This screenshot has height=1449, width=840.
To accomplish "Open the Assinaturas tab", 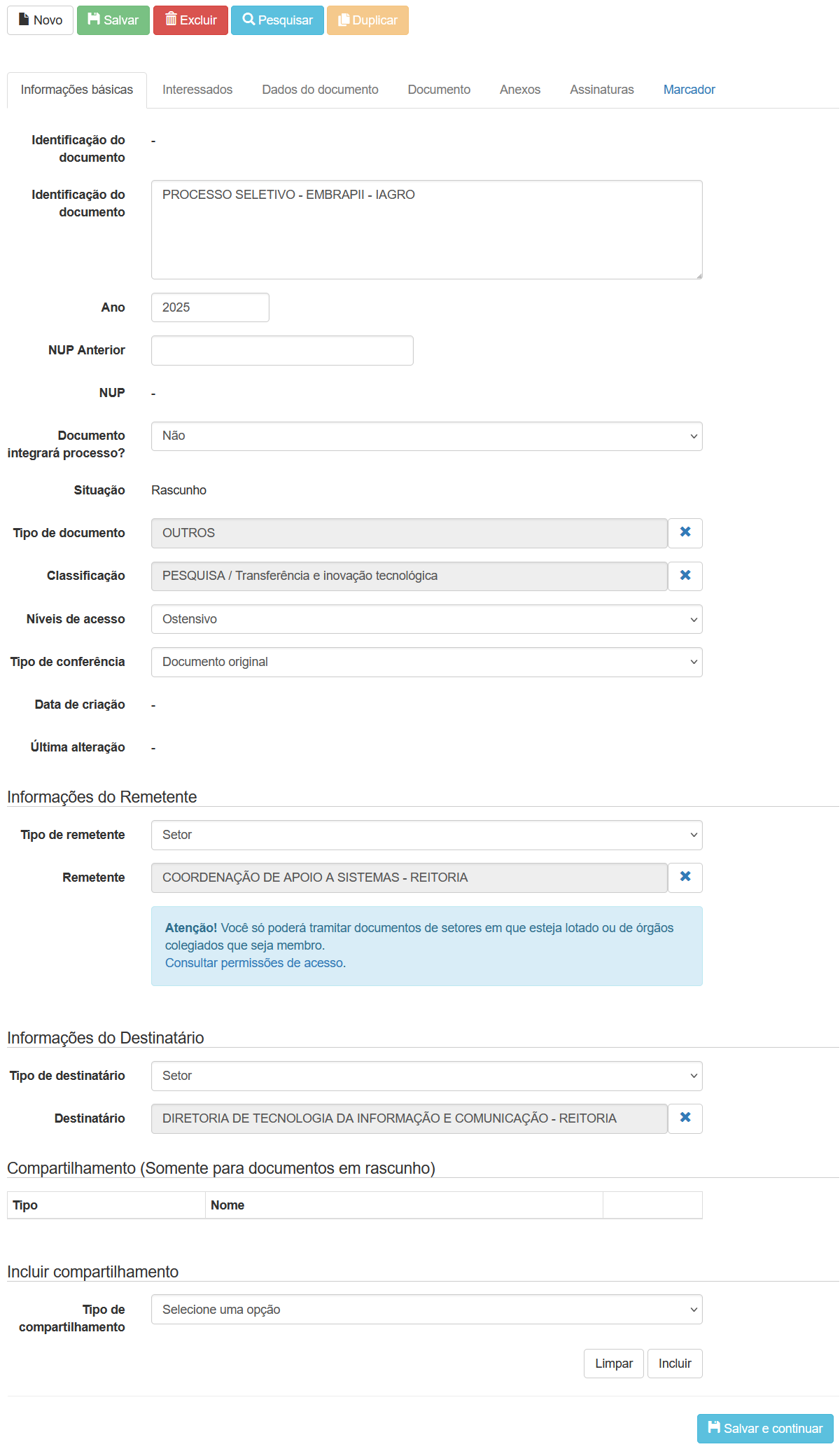I will coord(601,90).
